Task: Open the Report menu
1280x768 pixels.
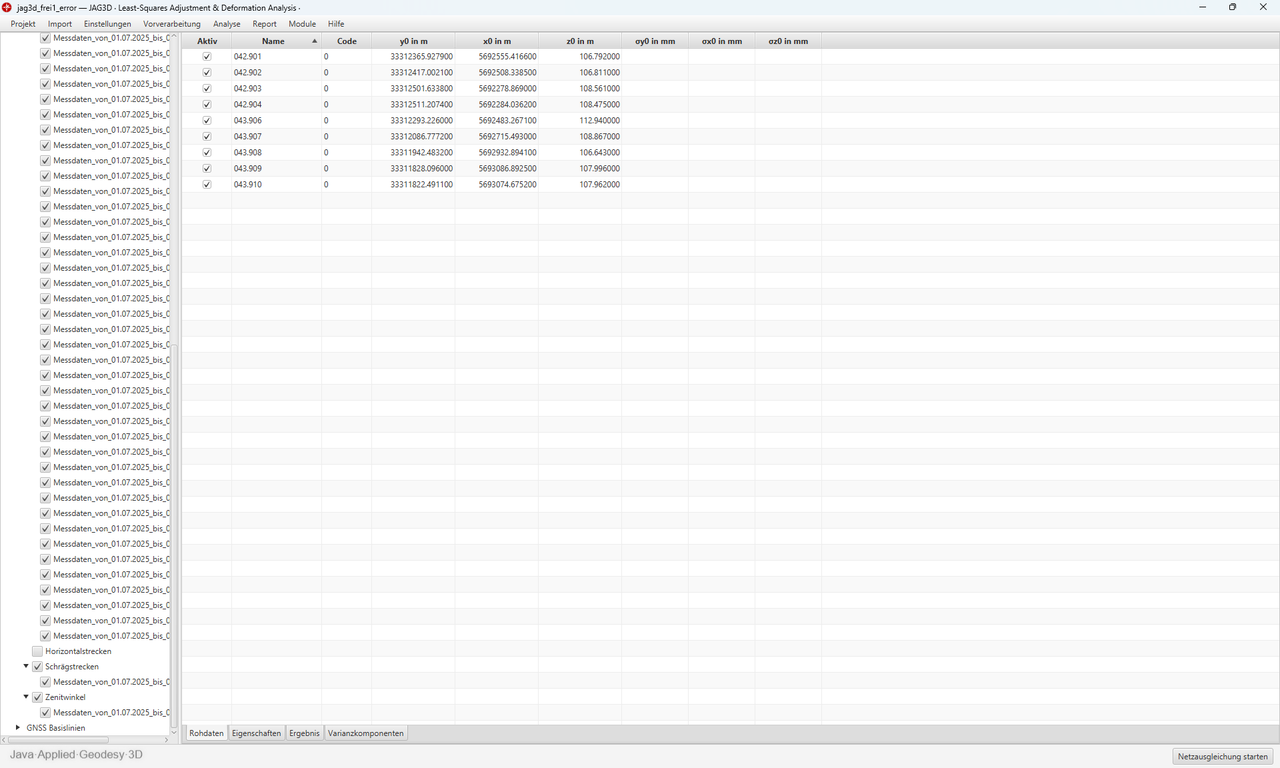Action: [265, 24]
